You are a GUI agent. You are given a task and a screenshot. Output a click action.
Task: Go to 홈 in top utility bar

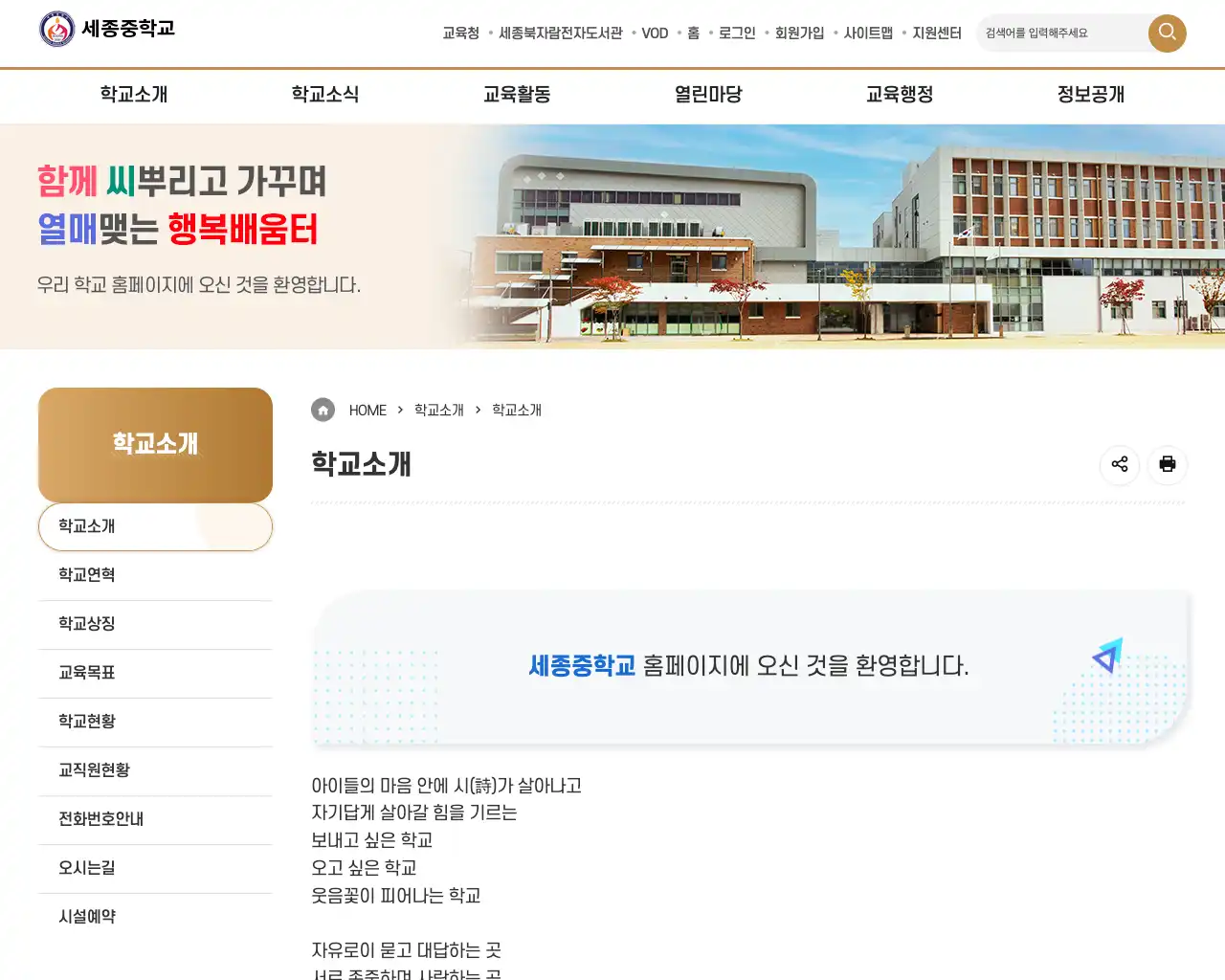(694, 33)
